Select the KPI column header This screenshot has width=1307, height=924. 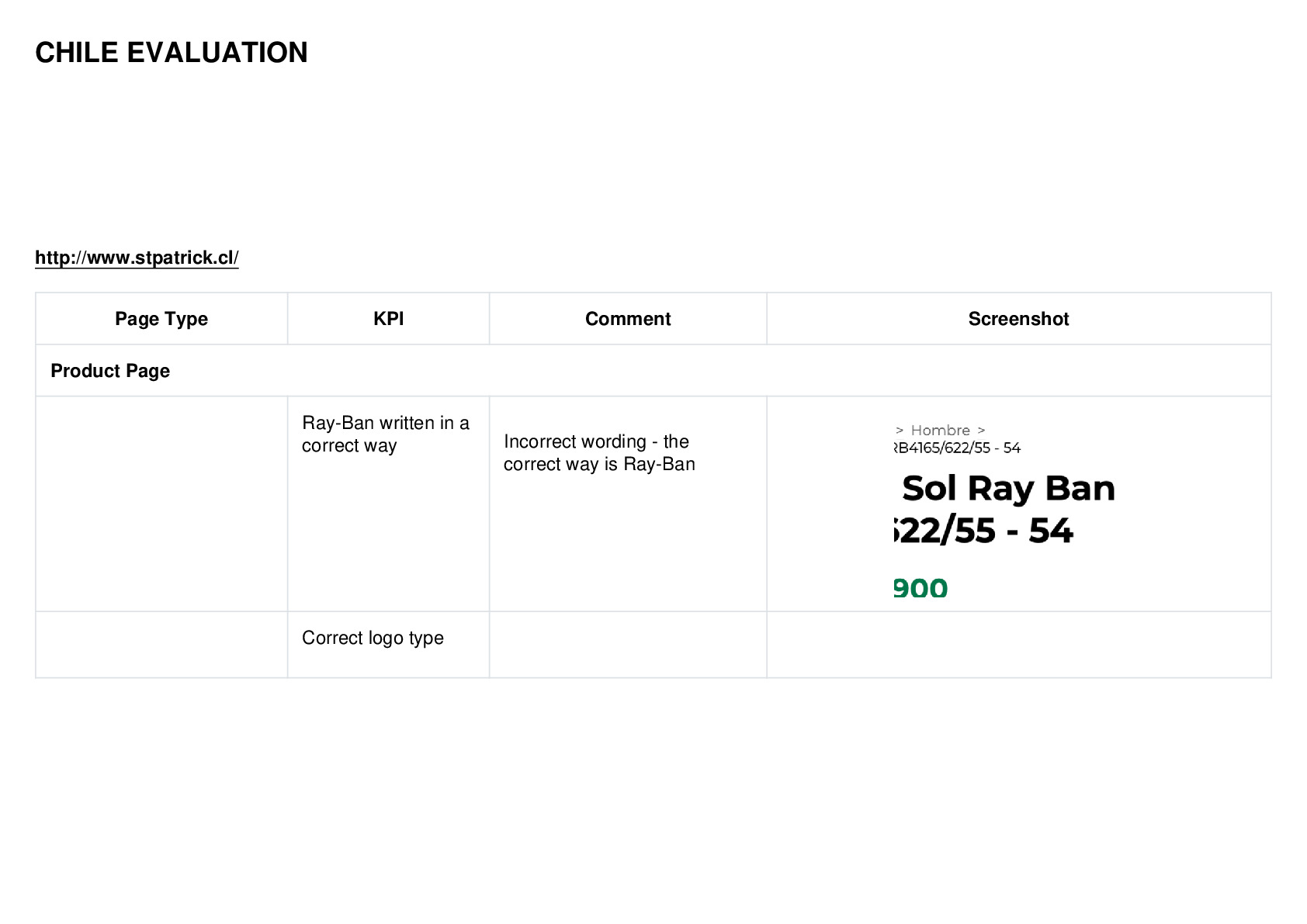tap(388, 319)
